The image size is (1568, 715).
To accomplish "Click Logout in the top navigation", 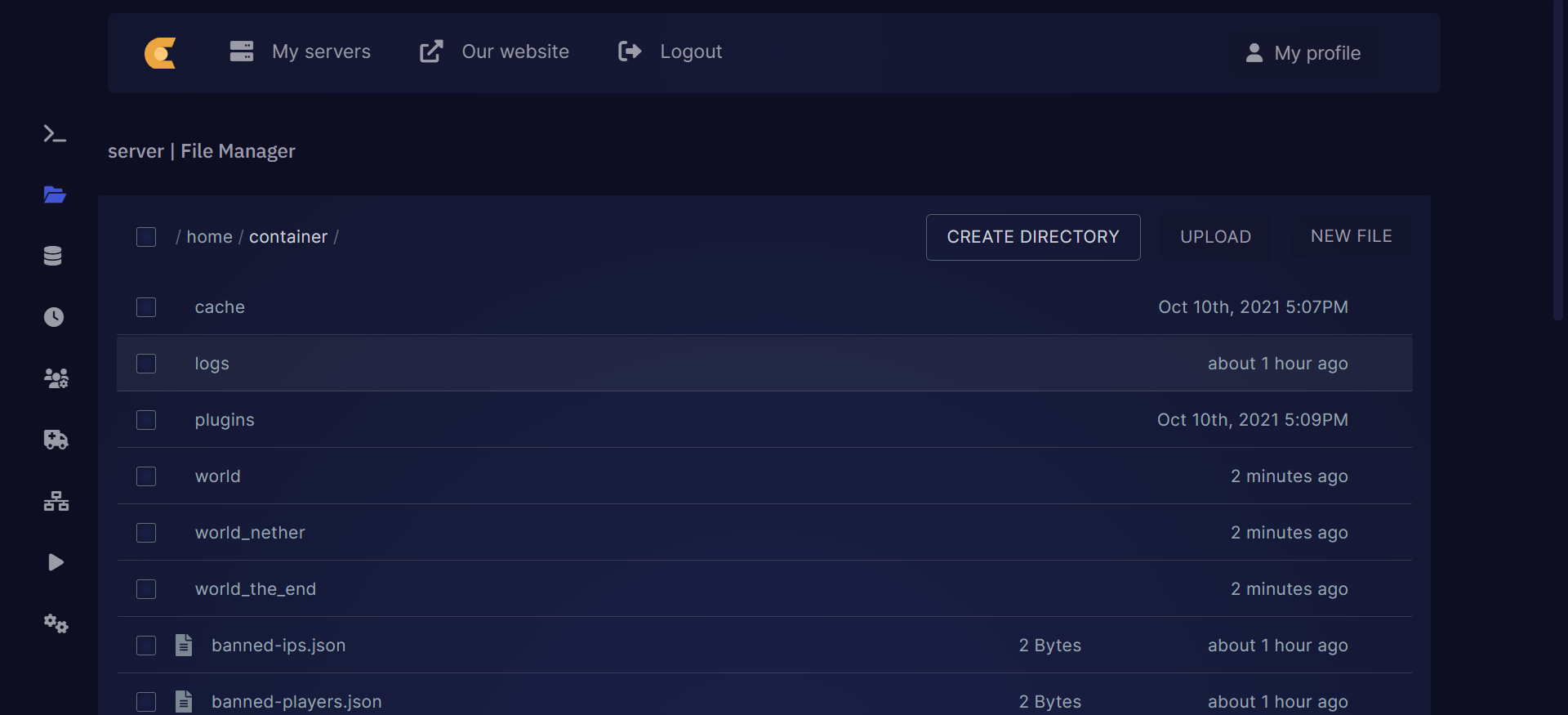I will 670,52.
